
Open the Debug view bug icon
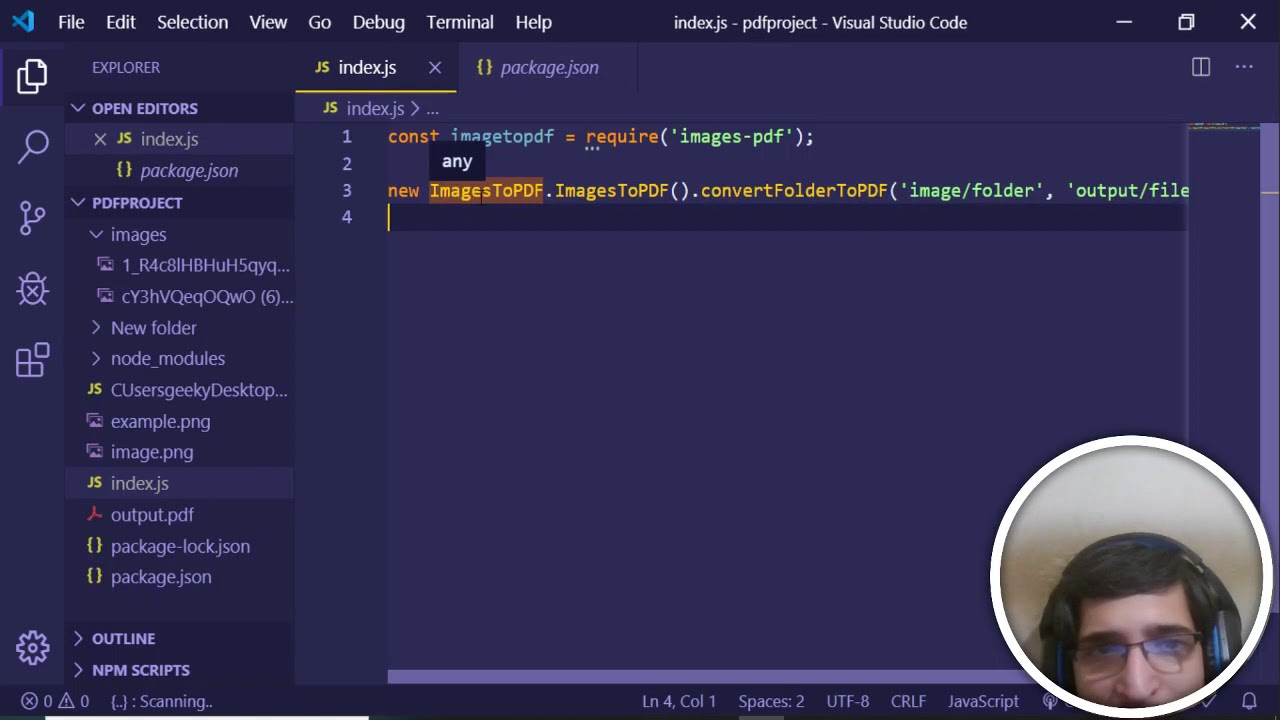tap(32, 289)
